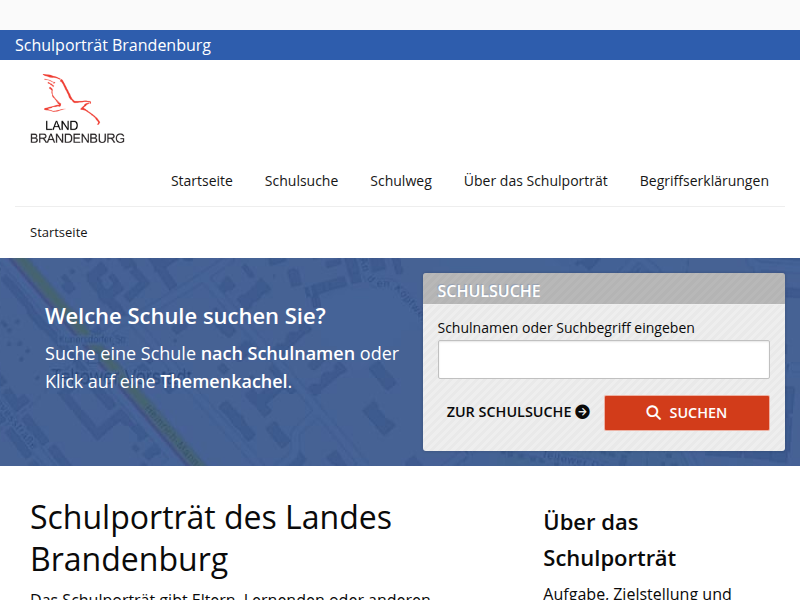The height and width of the screenshot is (600, 800).
Task: Click the magnifier icon in the Suchen button
Action: (x=653, y=413)
